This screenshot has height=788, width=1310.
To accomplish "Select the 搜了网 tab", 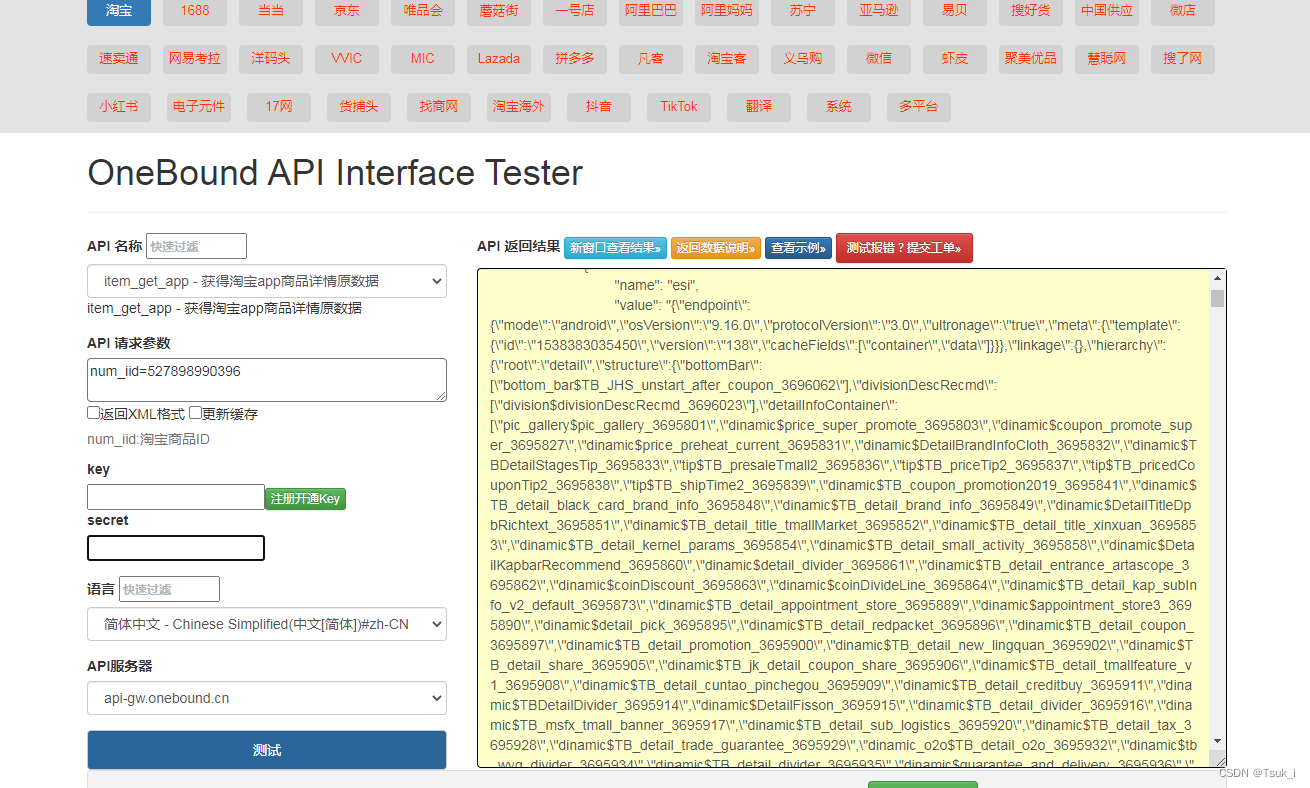I will point(1183,59).
